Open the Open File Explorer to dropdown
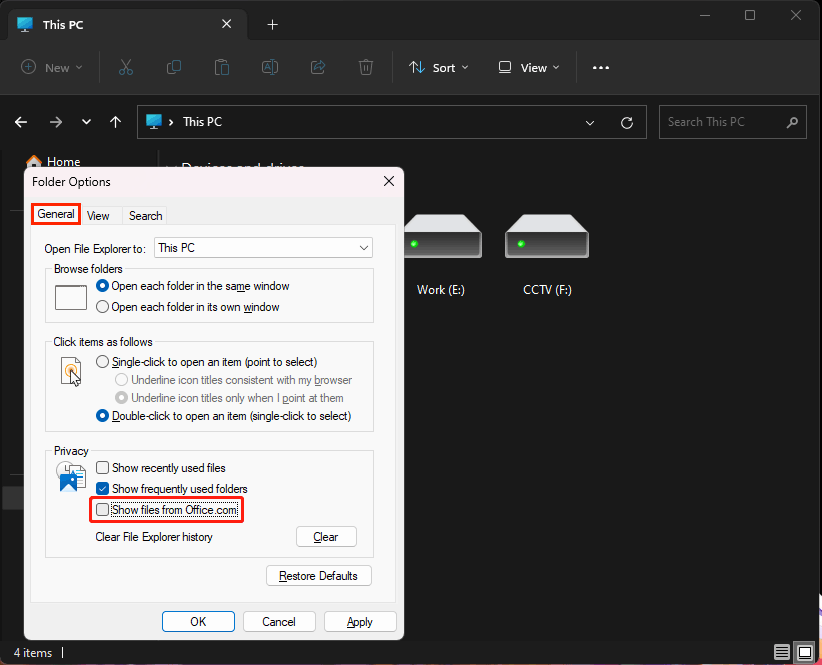Viewport: 822px width, 665px height. click(365, 247)
